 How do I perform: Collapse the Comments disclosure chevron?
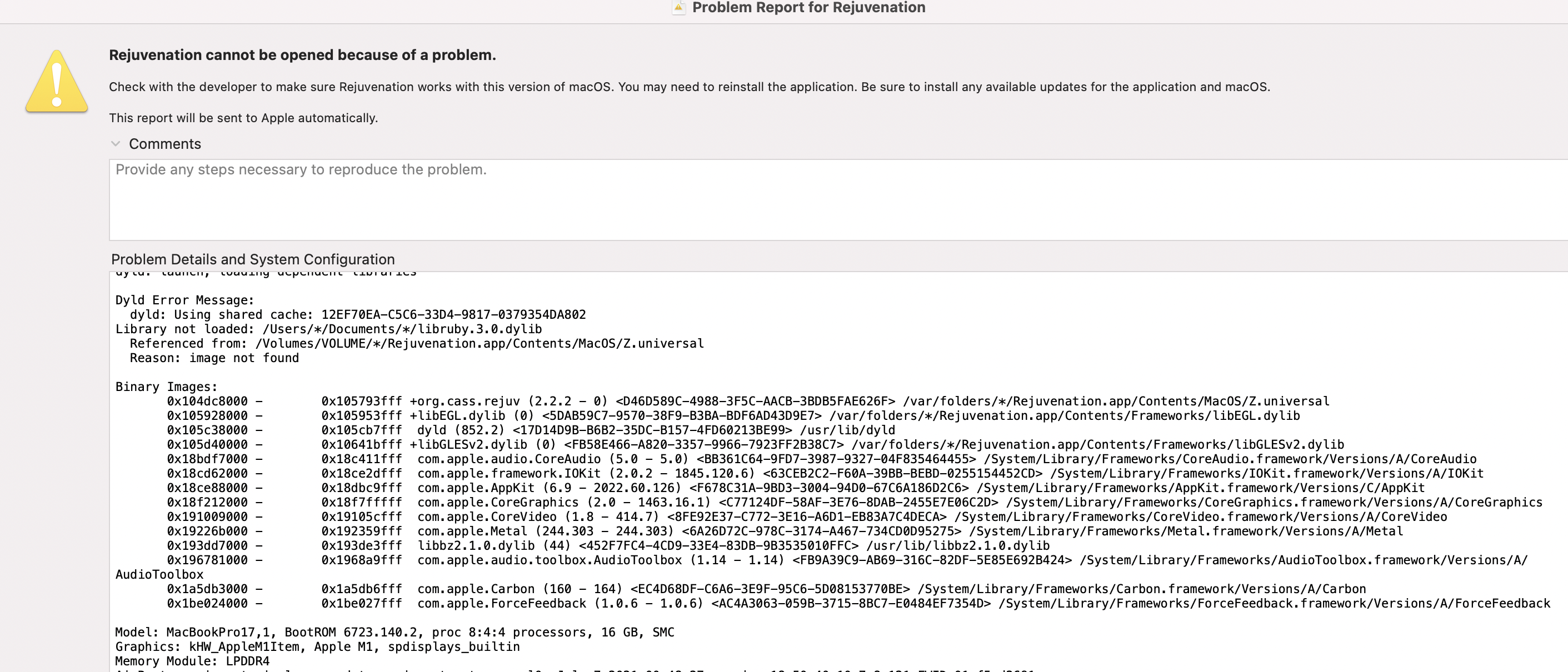point(115,143)
